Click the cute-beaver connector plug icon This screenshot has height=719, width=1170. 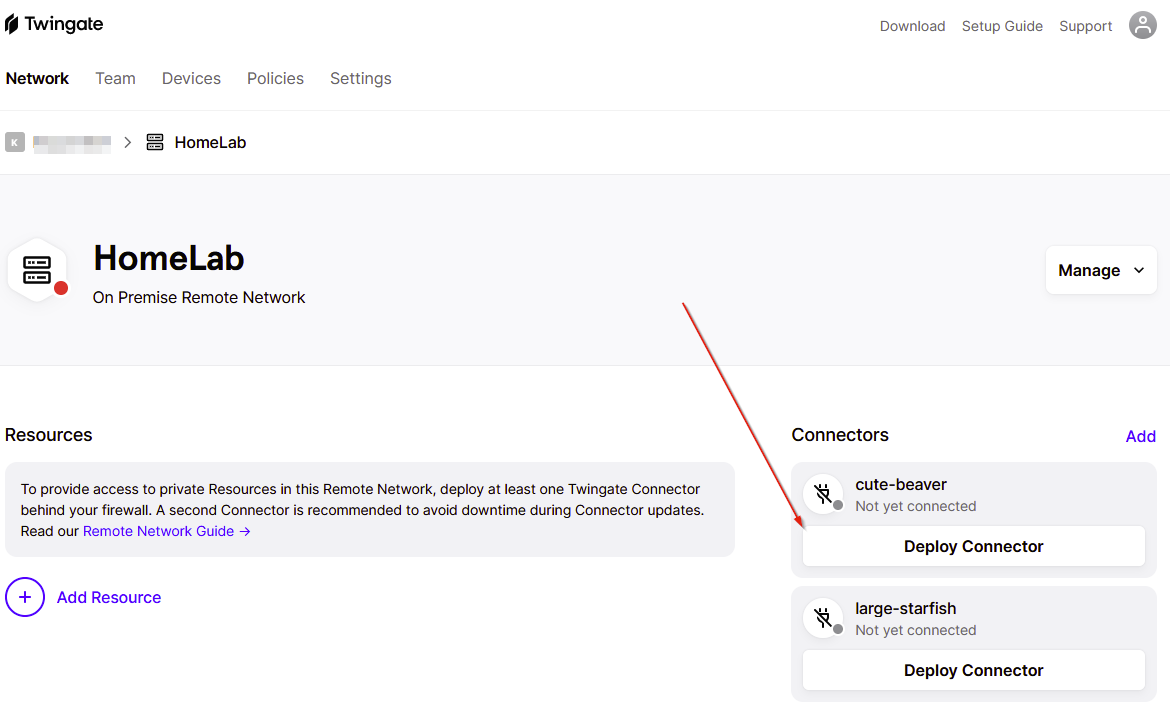[x=823, y=494]
